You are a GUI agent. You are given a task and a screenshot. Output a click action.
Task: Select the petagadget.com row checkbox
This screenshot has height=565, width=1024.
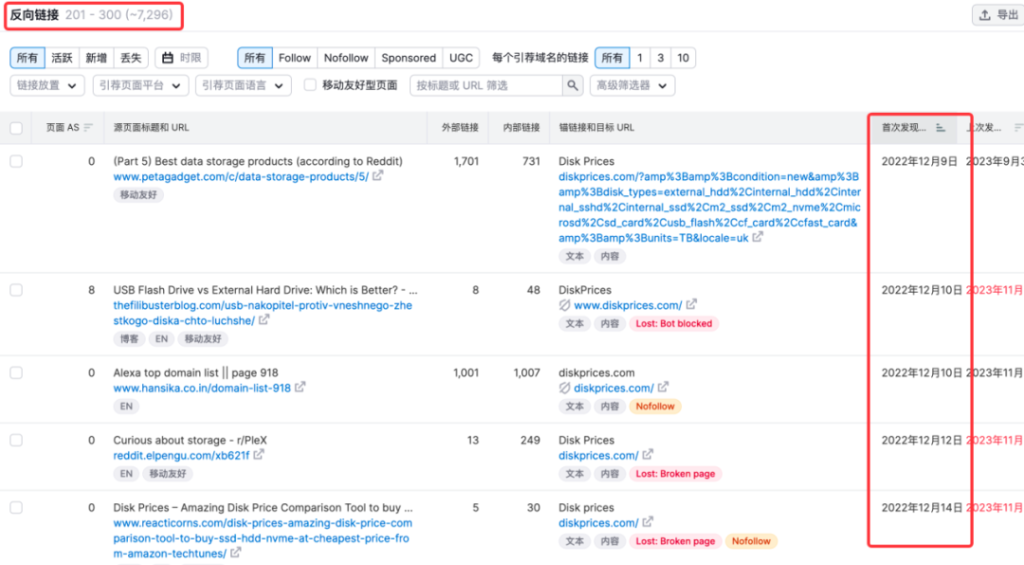tap(16, 161)
